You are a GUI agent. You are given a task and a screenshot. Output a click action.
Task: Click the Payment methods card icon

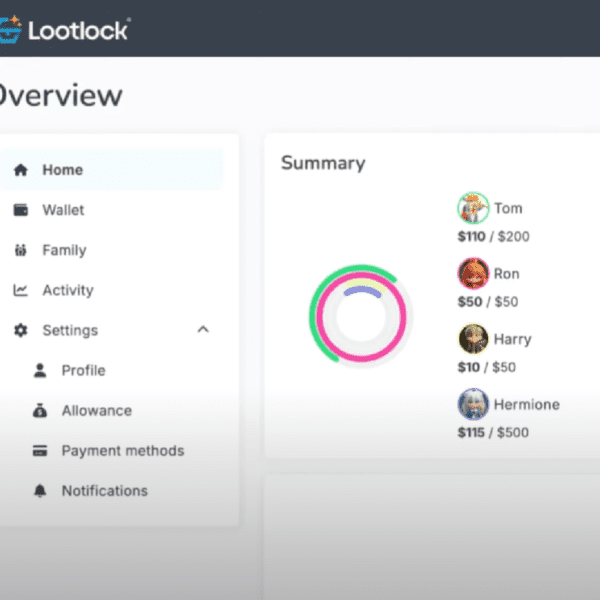(x=40, y=451)
